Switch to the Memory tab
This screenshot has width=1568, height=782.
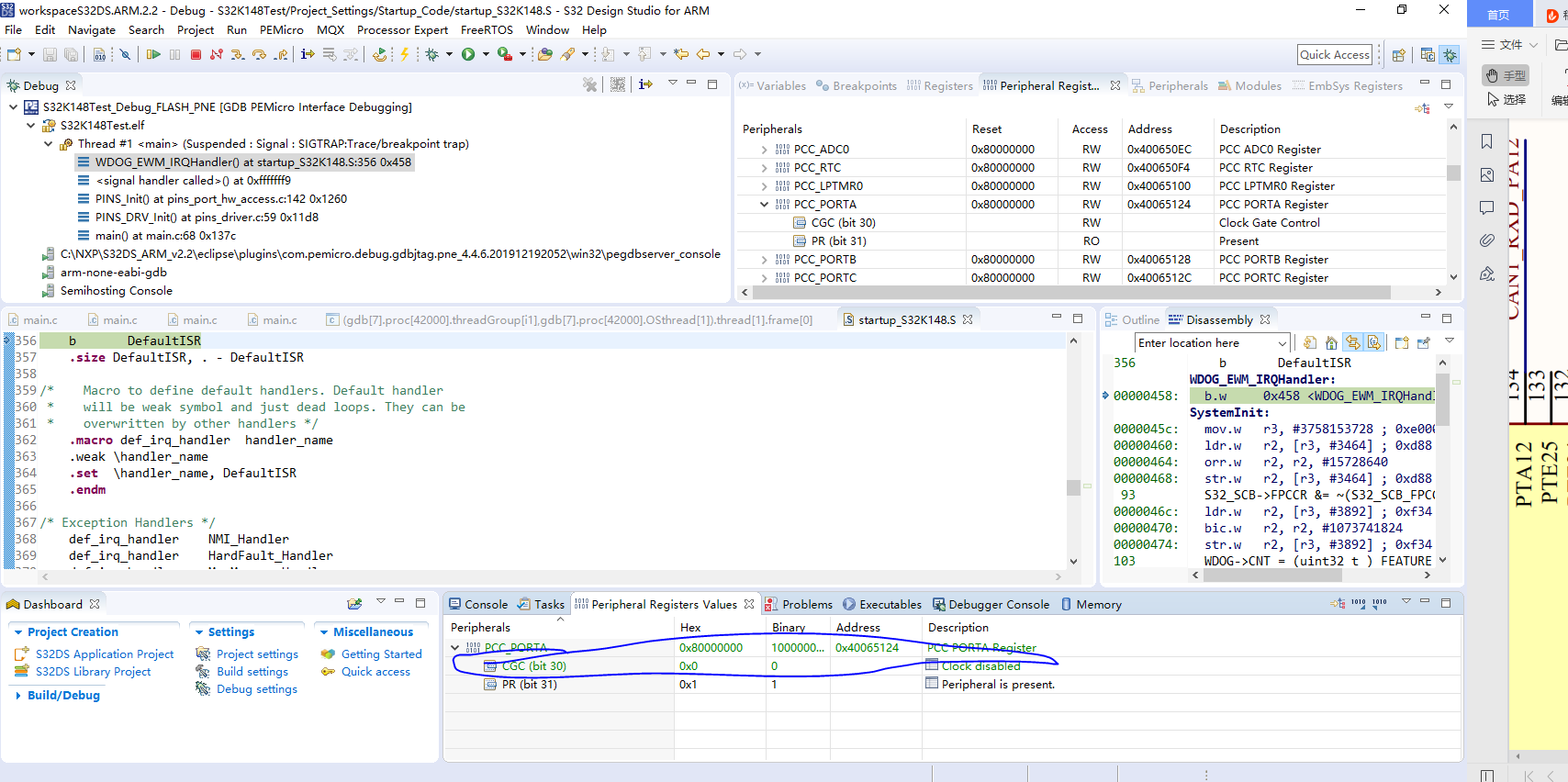pyautogui.click(x=1092, y=604)
